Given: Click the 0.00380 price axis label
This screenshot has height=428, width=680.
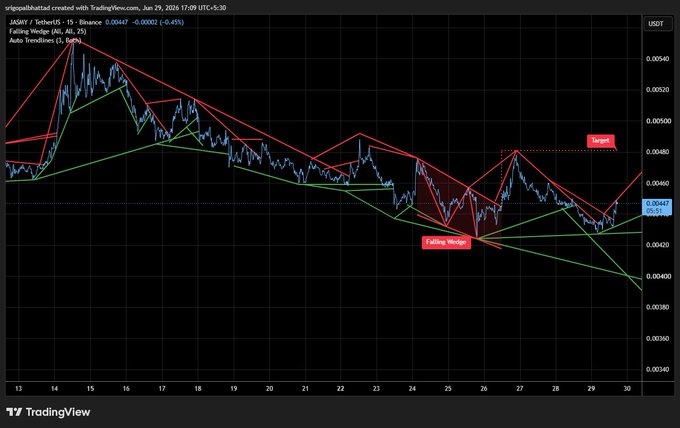Looking at the screenshot, I should [657, 307].
